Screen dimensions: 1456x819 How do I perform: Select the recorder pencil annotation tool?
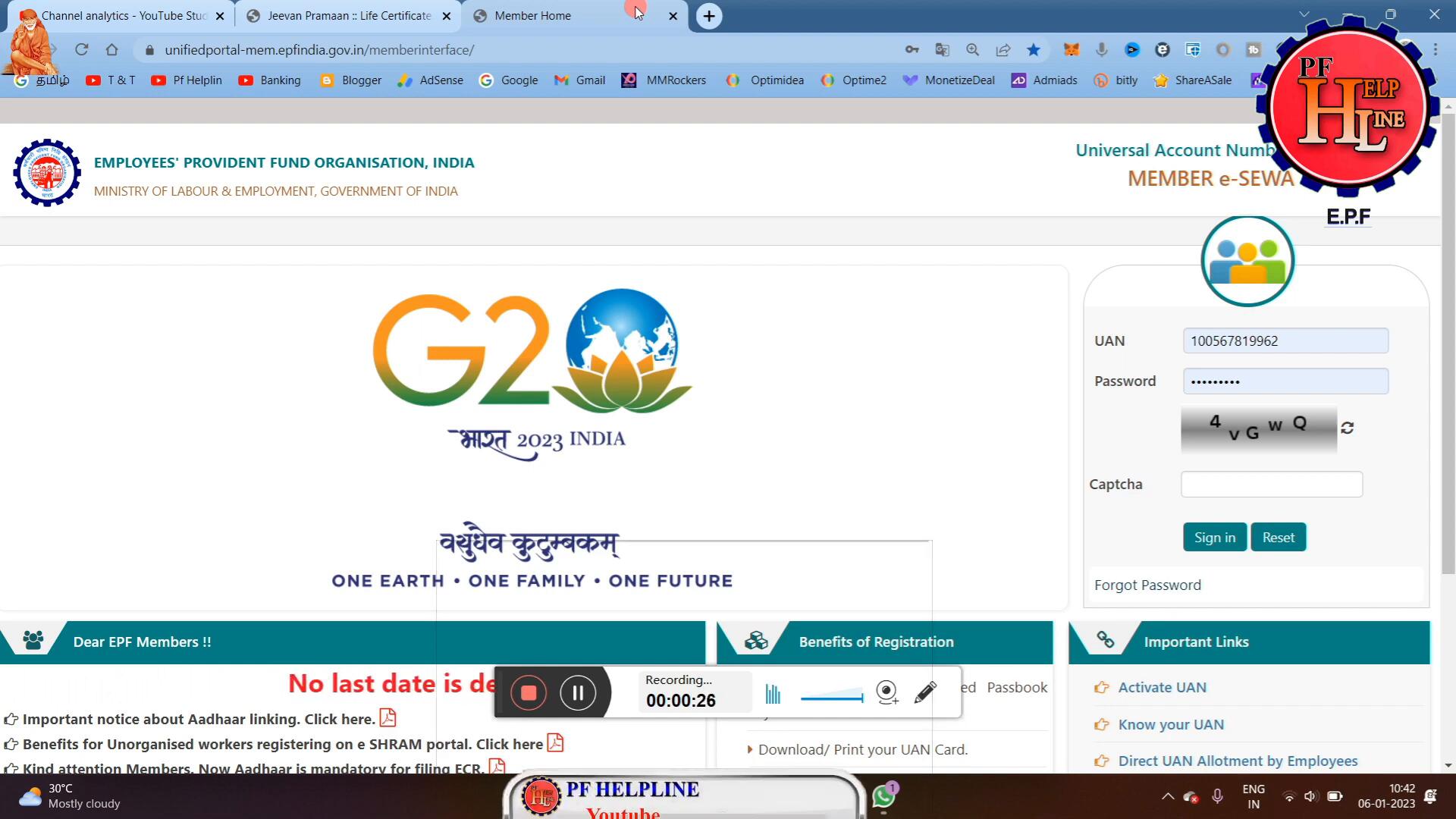tap(925, 692)
